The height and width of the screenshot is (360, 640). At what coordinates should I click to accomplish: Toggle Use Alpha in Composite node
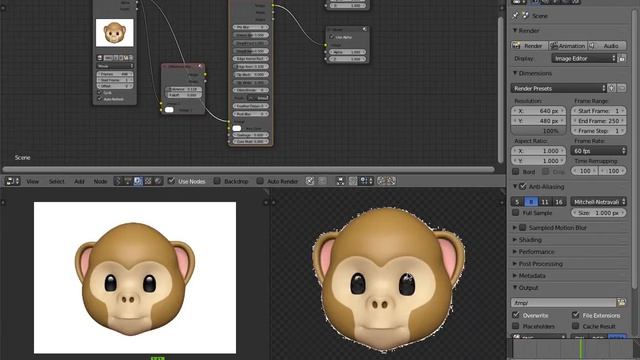pyautogui.click(x=331, y=37)
